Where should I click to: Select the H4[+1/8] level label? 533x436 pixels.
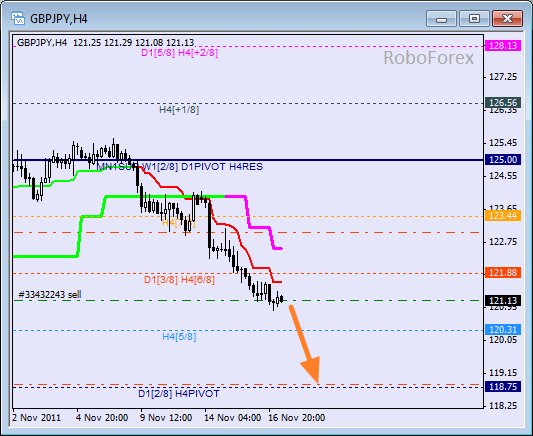pos(179,109)
